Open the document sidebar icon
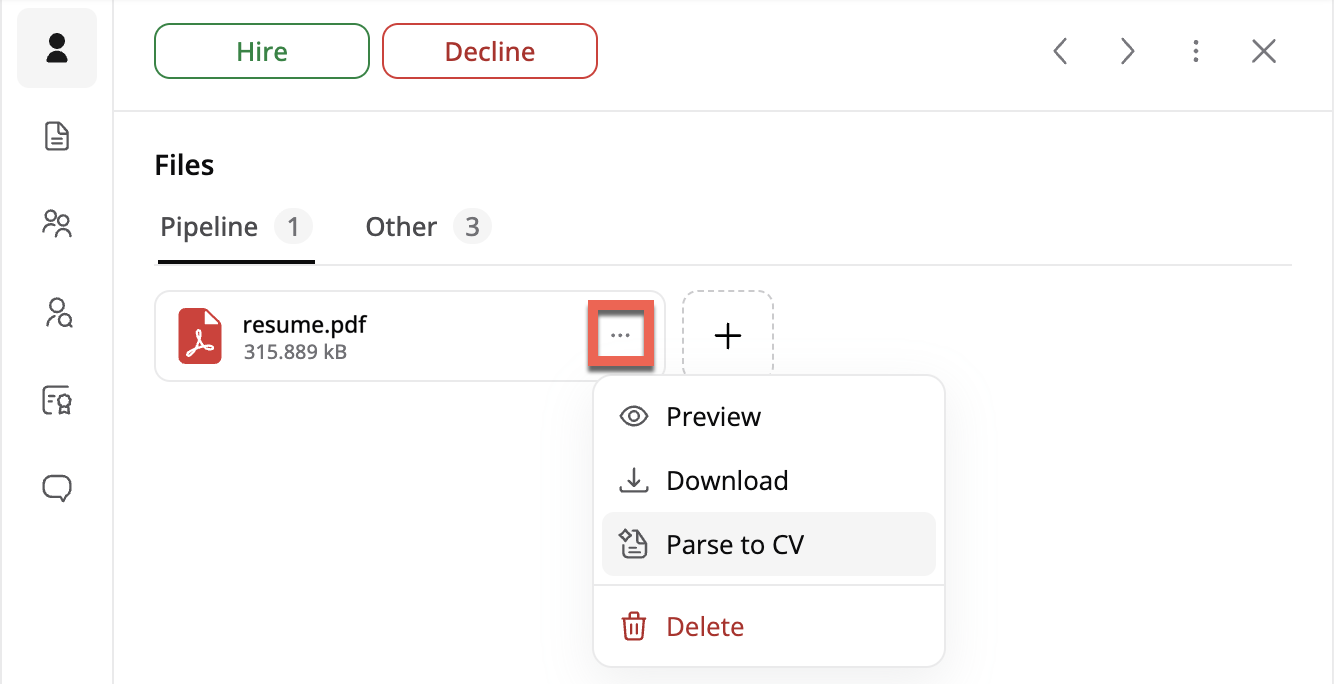The height and width of the screenshot is (684, 1334). (x=57, y=136)
